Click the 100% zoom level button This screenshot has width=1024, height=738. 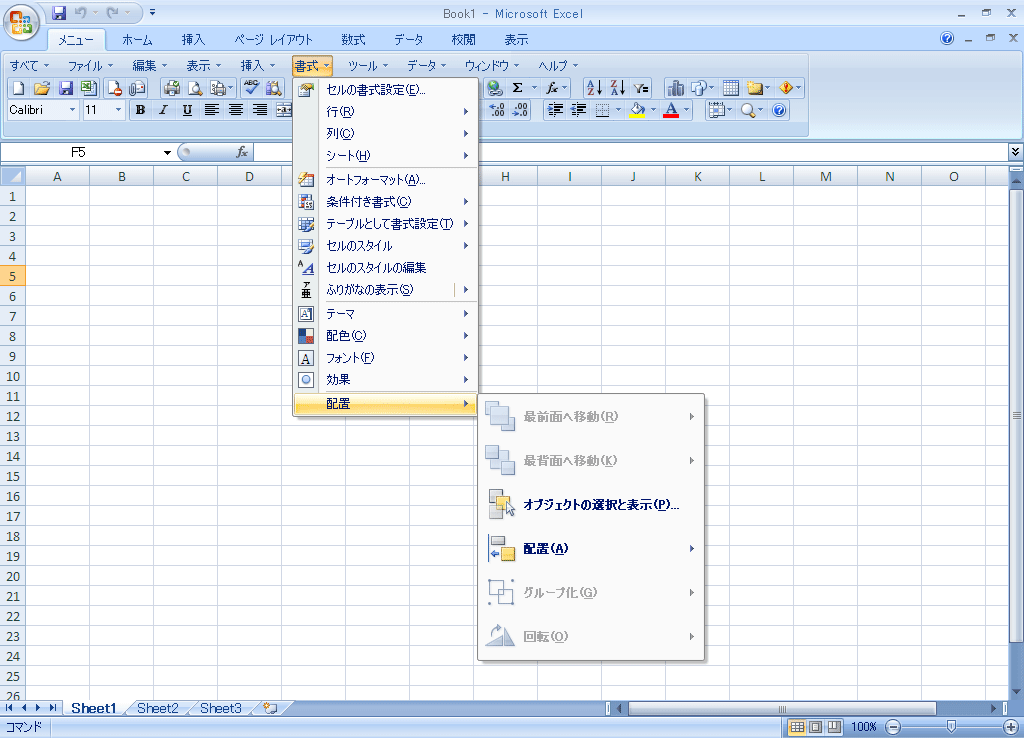pyautogui.click(x=863, y=727)
